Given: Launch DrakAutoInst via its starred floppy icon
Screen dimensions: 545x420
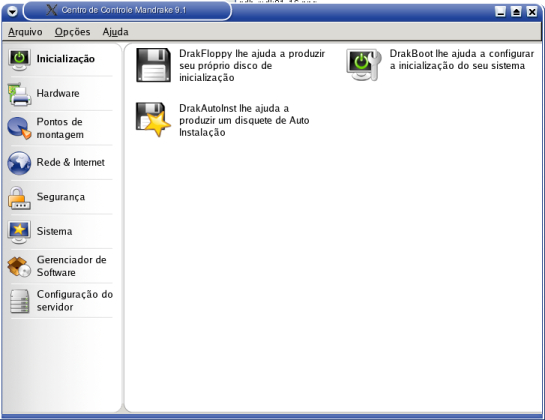Looking at the screenshot, I should point(153,120).
